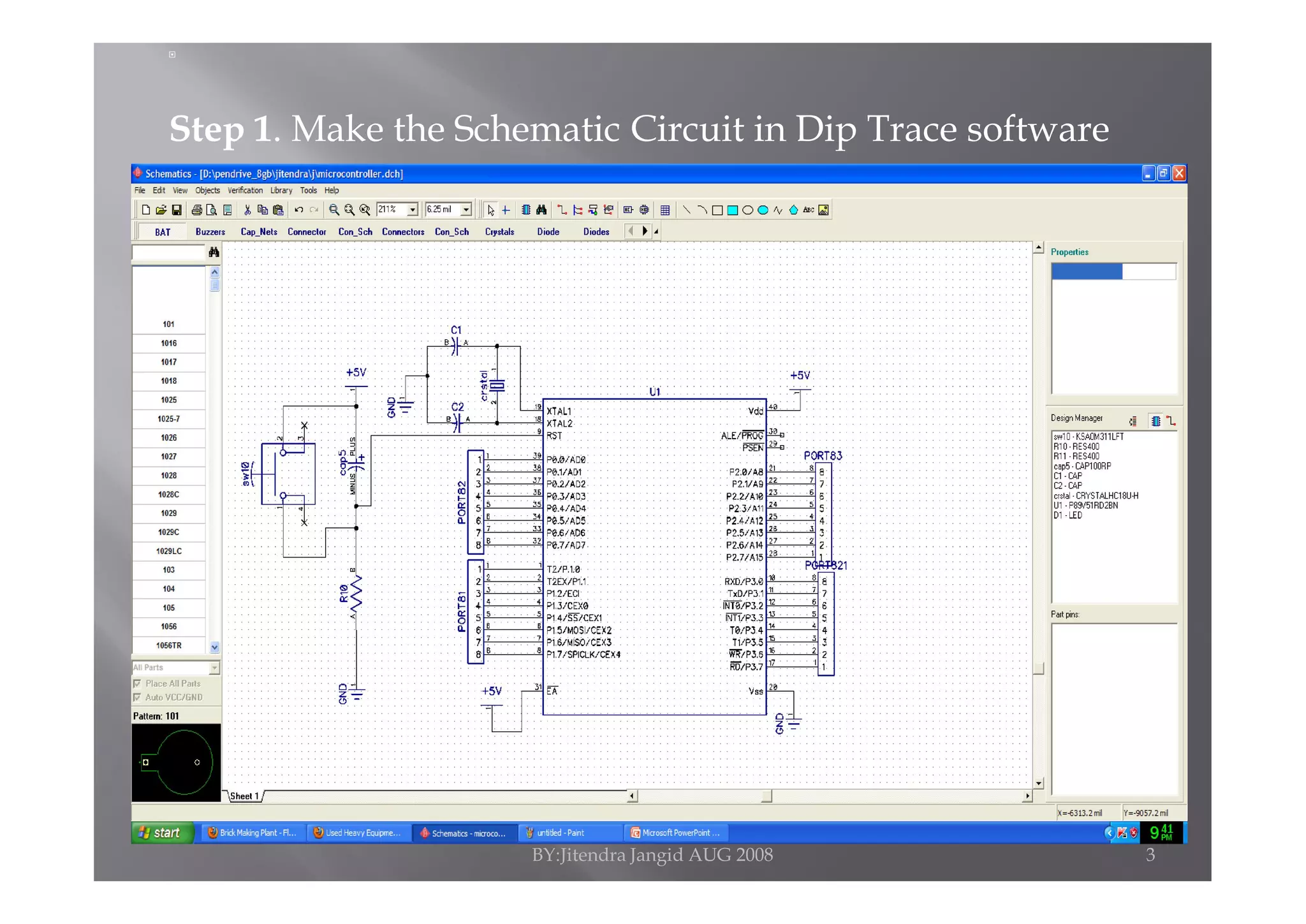Open print preview
The height and width of the screenshot is (924, 1306).
(x=212, y=210)
